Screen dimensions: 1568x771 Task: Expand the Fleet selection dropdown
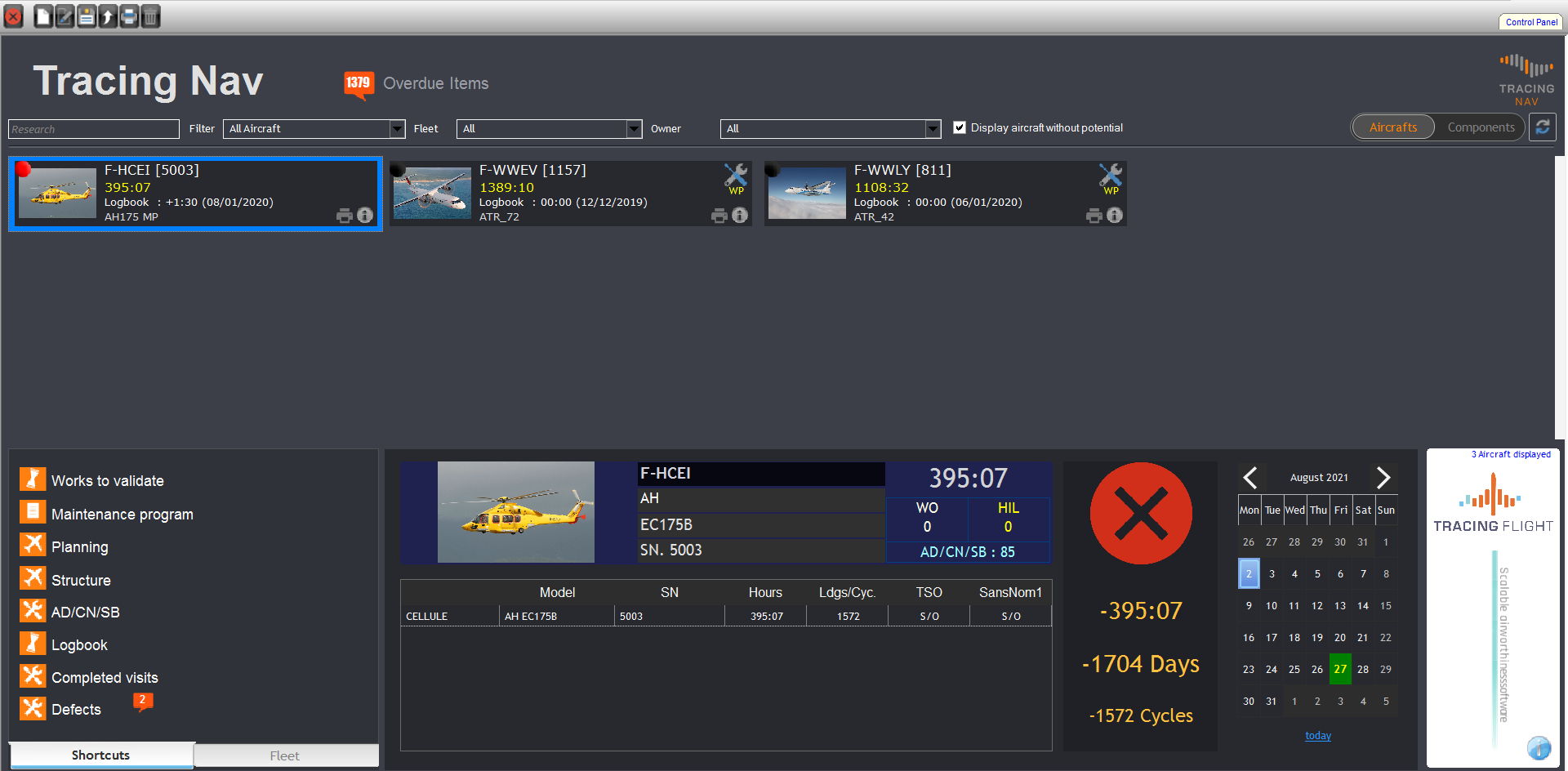pyautogui.click(x=635, y=128)
